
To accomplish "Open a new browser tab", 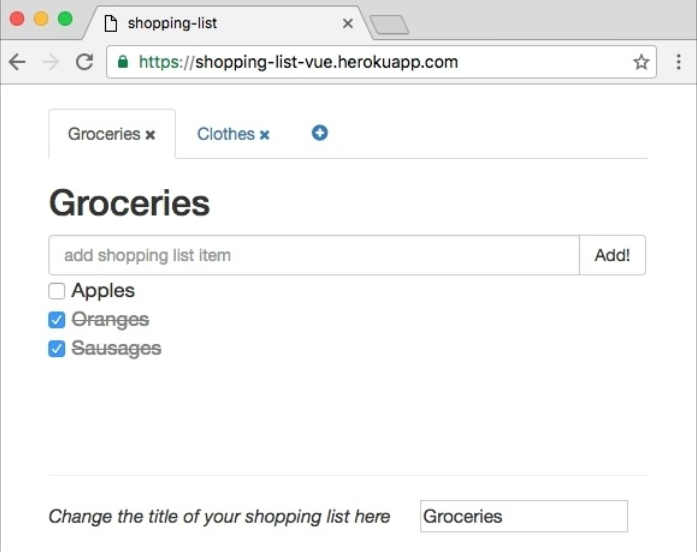I will coord(388,24).
